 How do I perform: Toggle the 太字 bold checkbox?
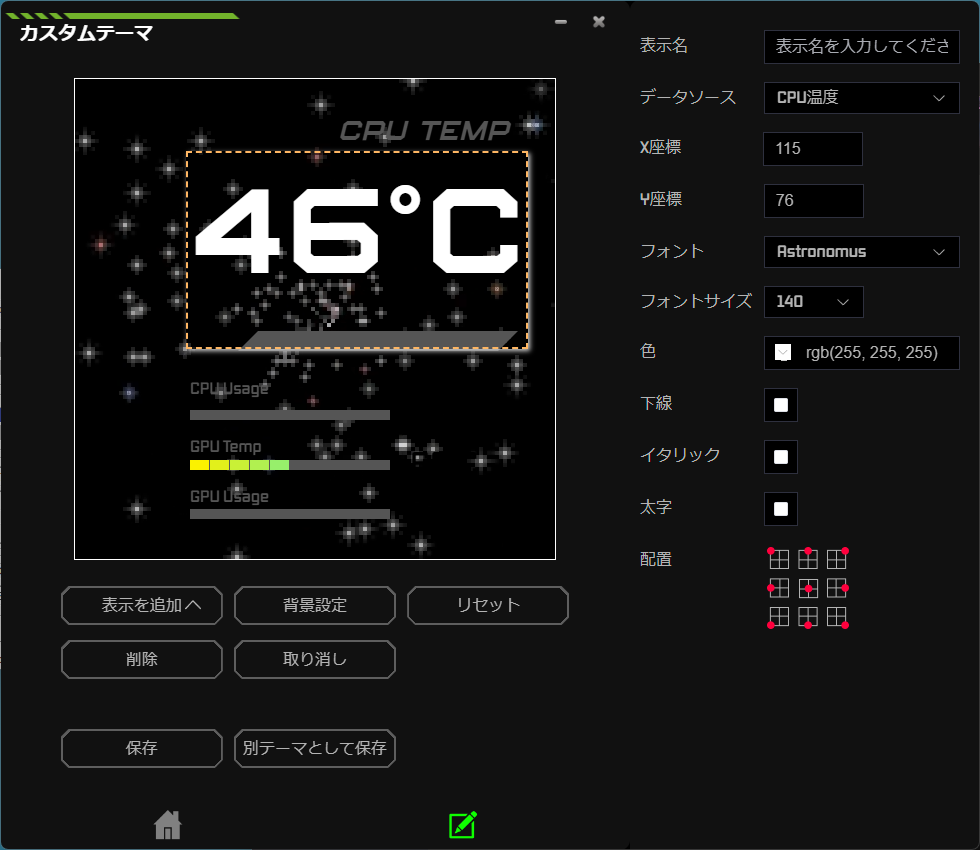click(x=781, y=509)
